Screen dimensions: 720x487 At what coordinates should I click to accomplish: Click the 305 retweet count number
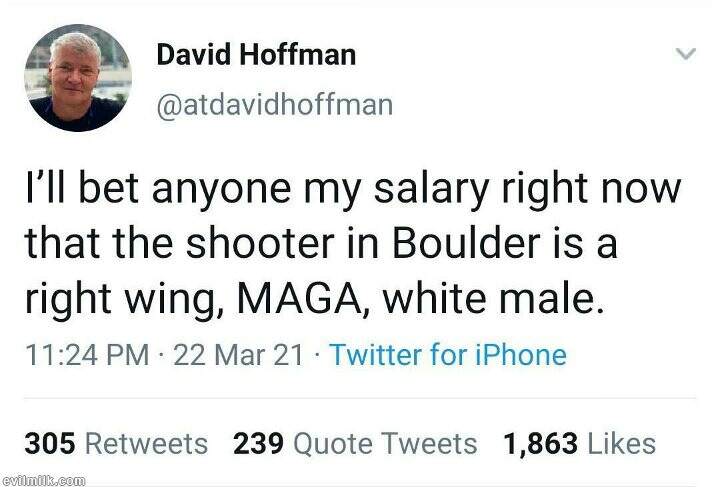(51, 443)
